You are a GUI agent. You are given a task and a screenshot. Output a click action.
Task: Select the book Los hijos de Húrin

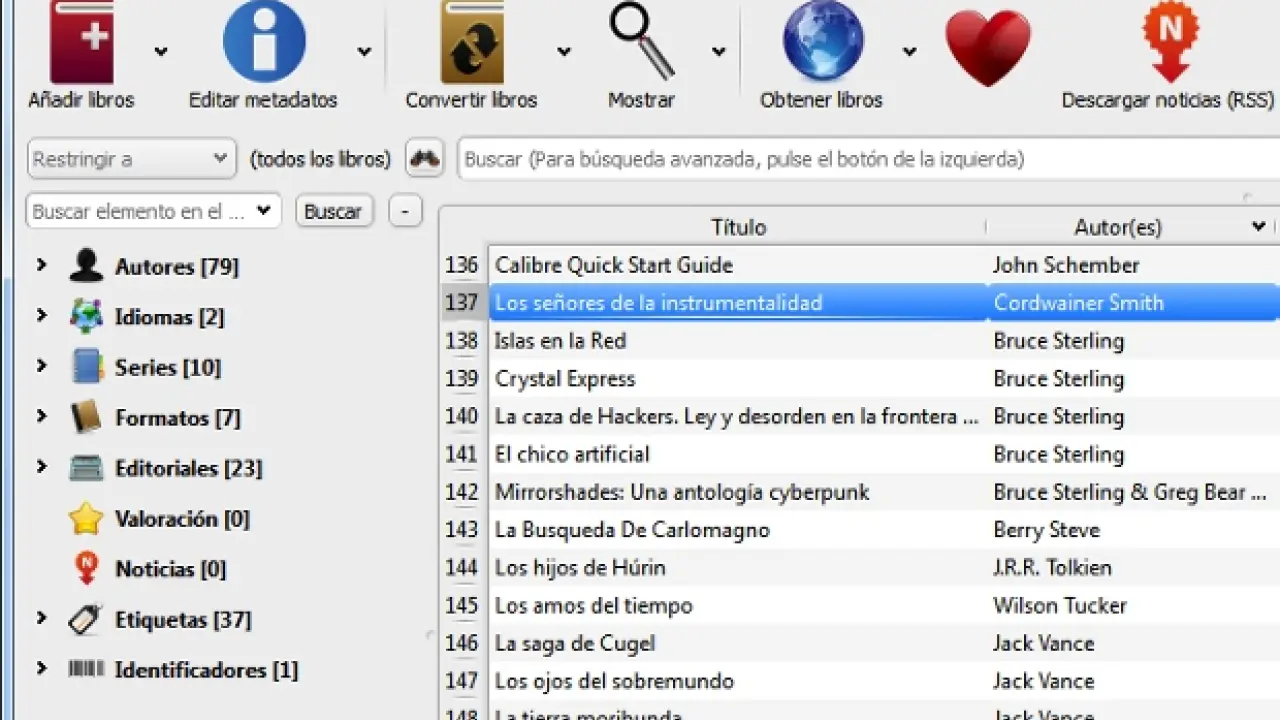pos(579,568)
